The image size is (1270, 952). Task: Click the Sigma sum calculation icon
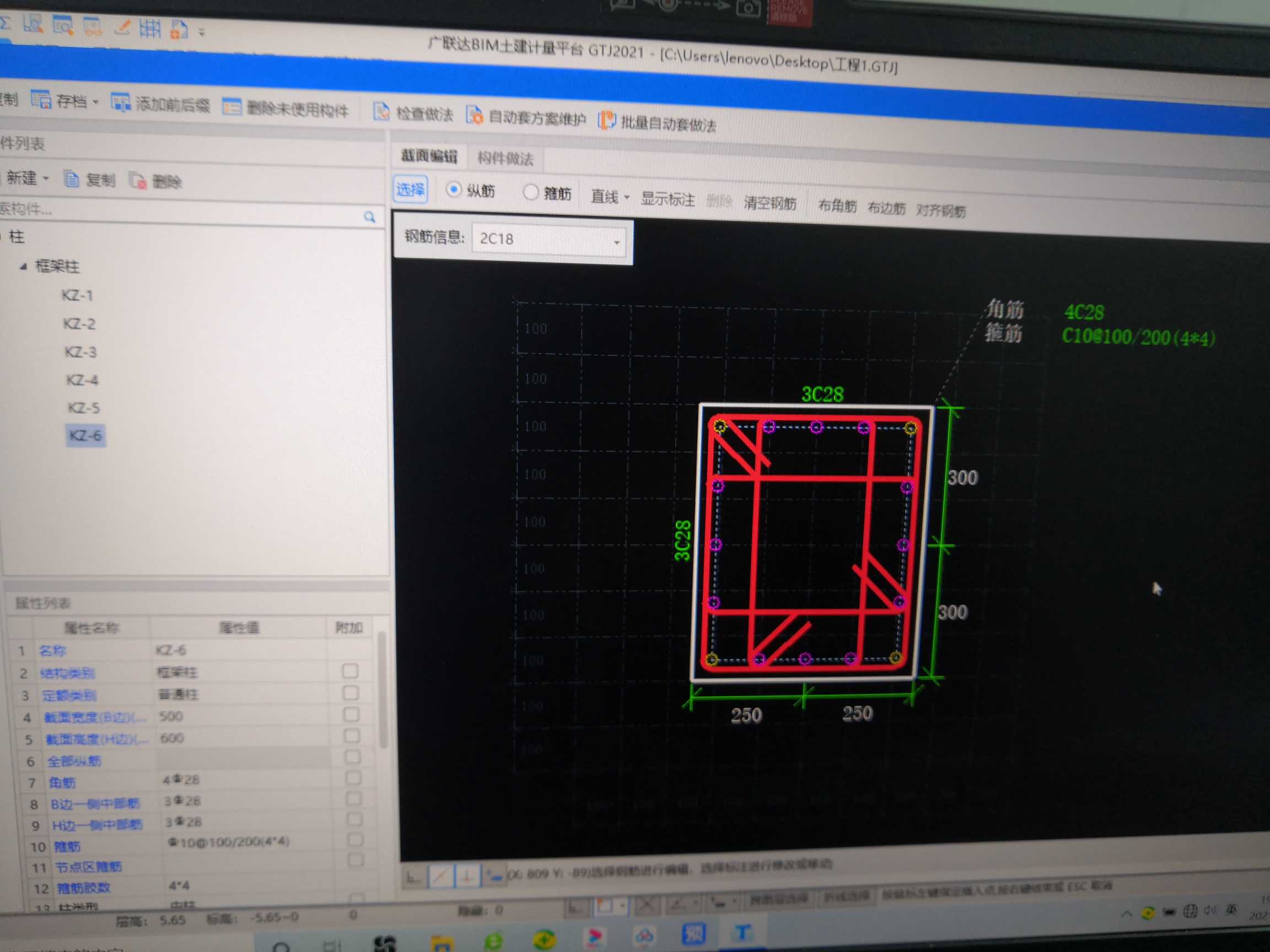(x=5, y=24)
